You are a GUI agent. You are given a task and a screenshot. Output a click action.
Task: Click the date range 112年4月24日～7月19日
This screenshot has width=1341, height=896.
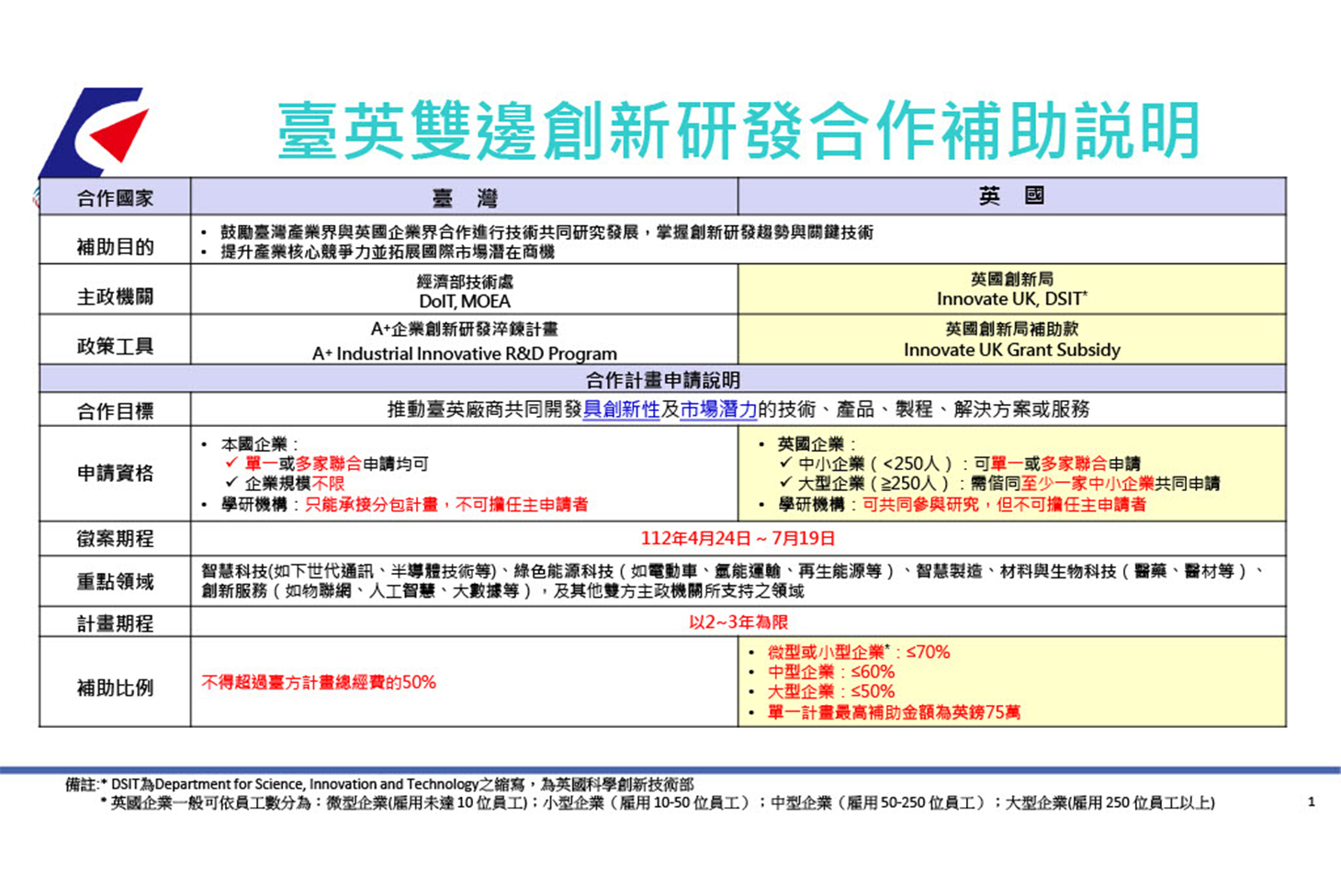738,538
